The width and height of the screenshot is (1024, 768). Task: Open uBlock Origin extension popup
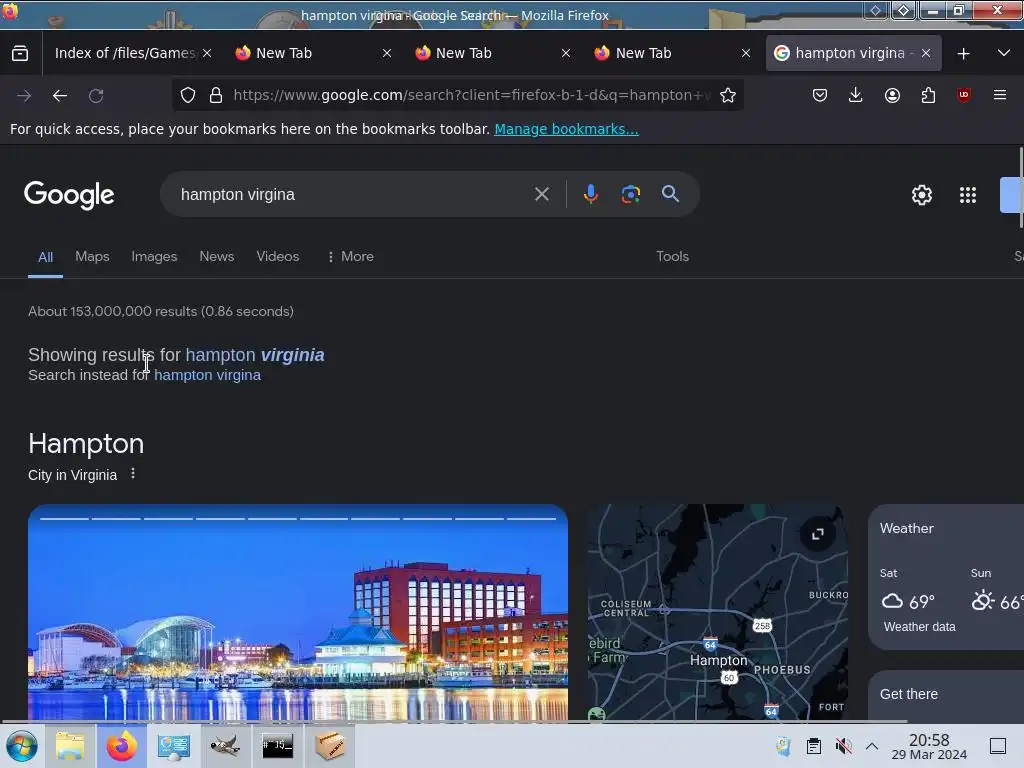click(964, 95)
